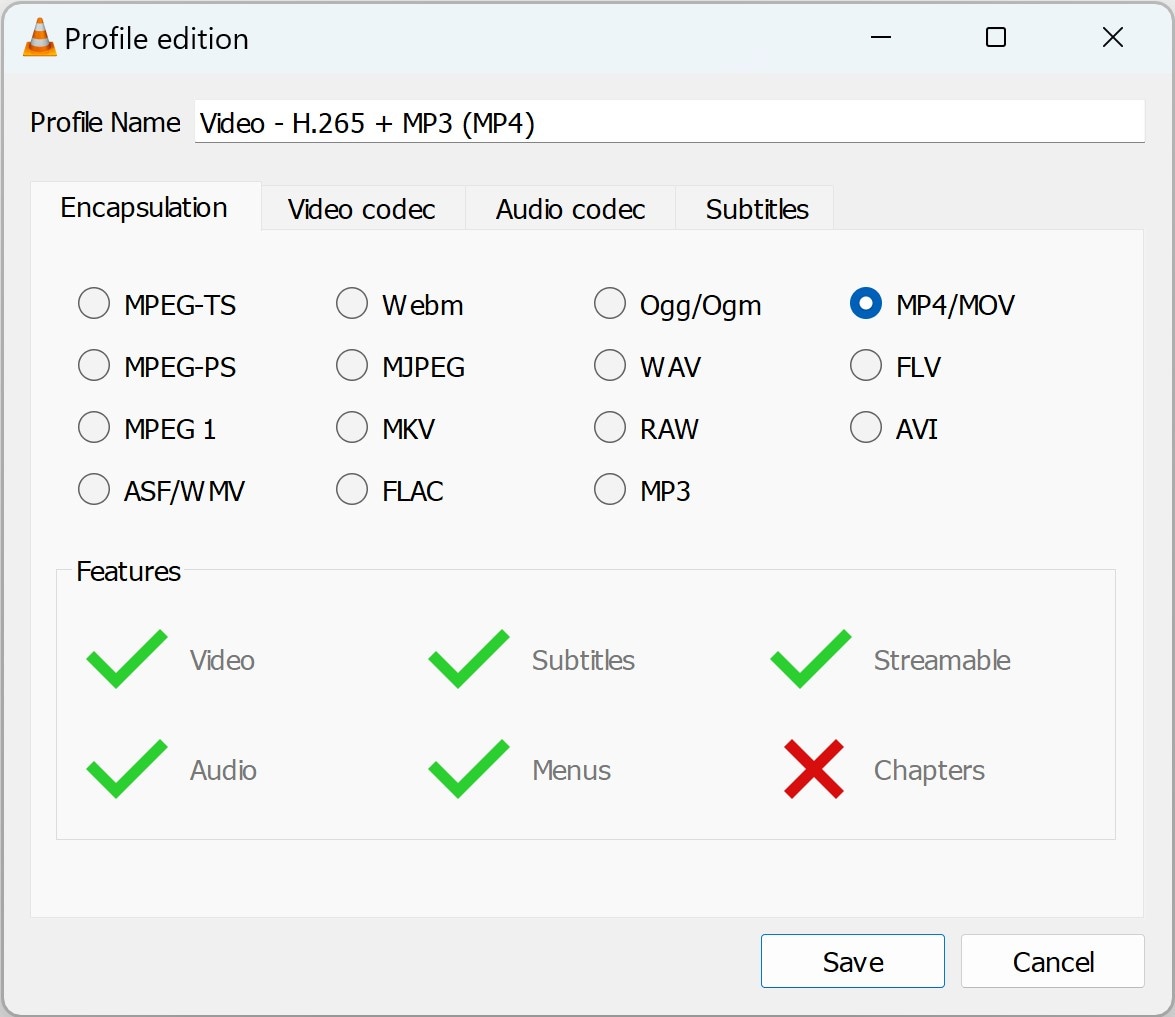The image size is (1175, 1017).
Task: Enable the ASF/WMV container option
Action: (93, 489)
